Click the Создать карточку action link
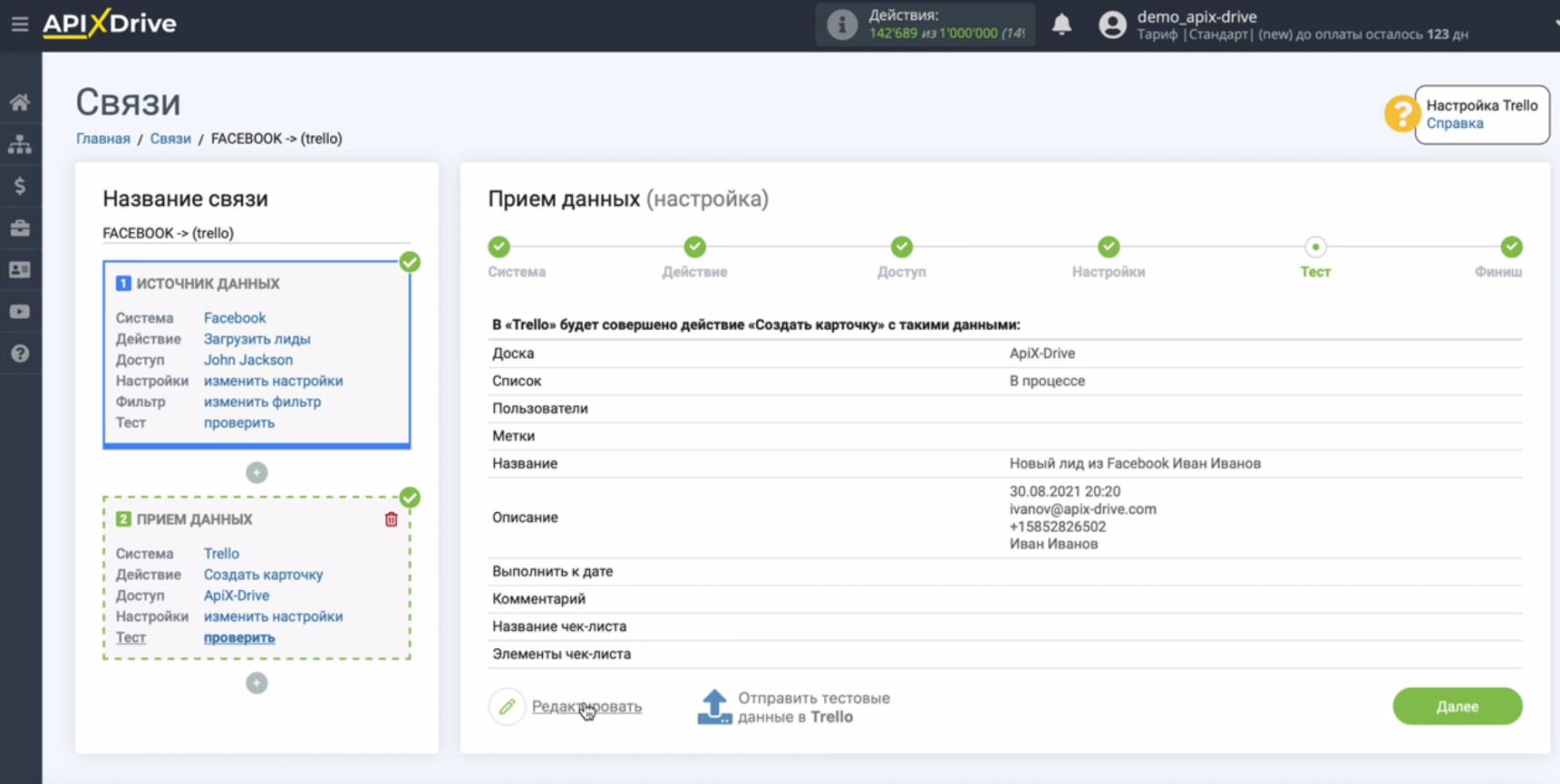The width and height of the screenshot is (1560, 784). tap(263, 575)
